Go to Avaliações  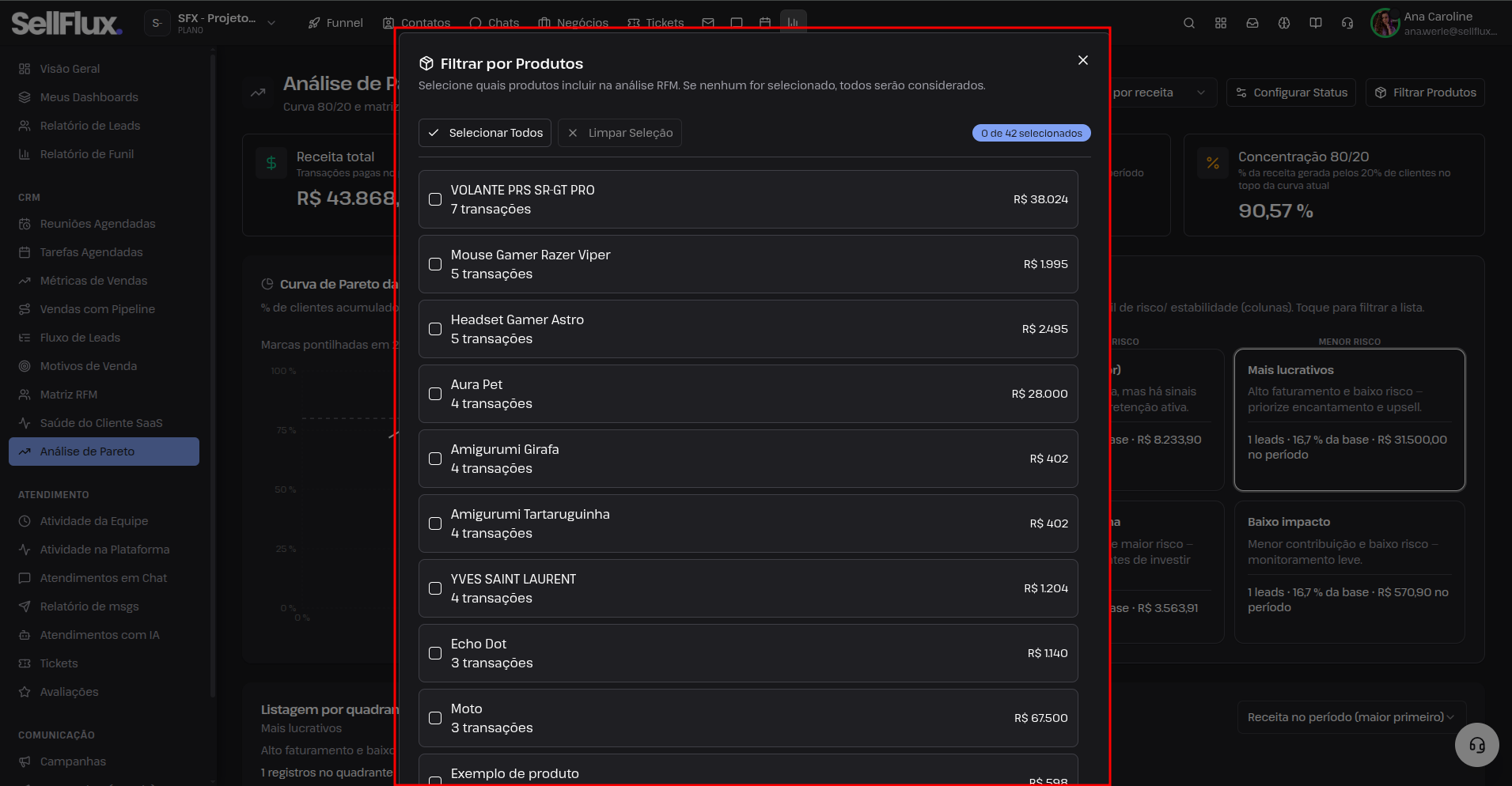pos(104,692)
